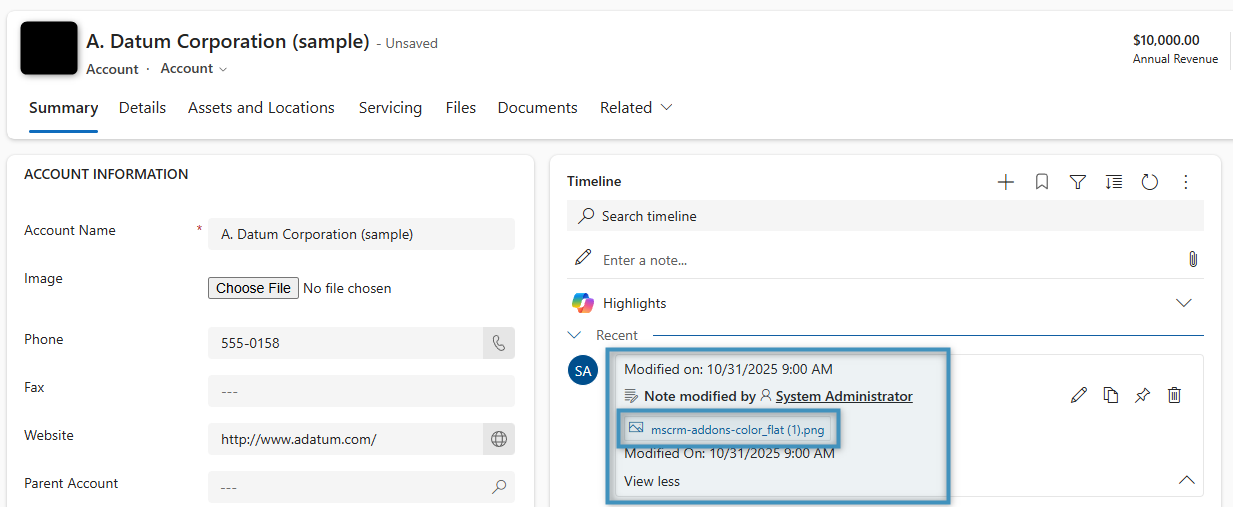Open timeline bookmark icon
Viewport: 1233px width, 507px height.
click(1042, 182)
